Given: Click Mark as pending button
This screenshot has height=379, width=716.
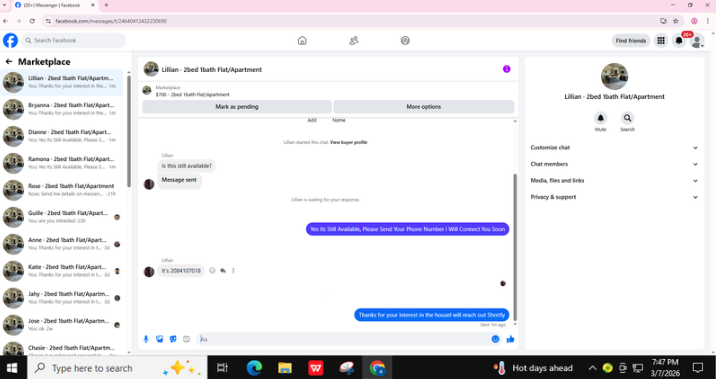Looking at the screenshot, I should click(237, 106).
